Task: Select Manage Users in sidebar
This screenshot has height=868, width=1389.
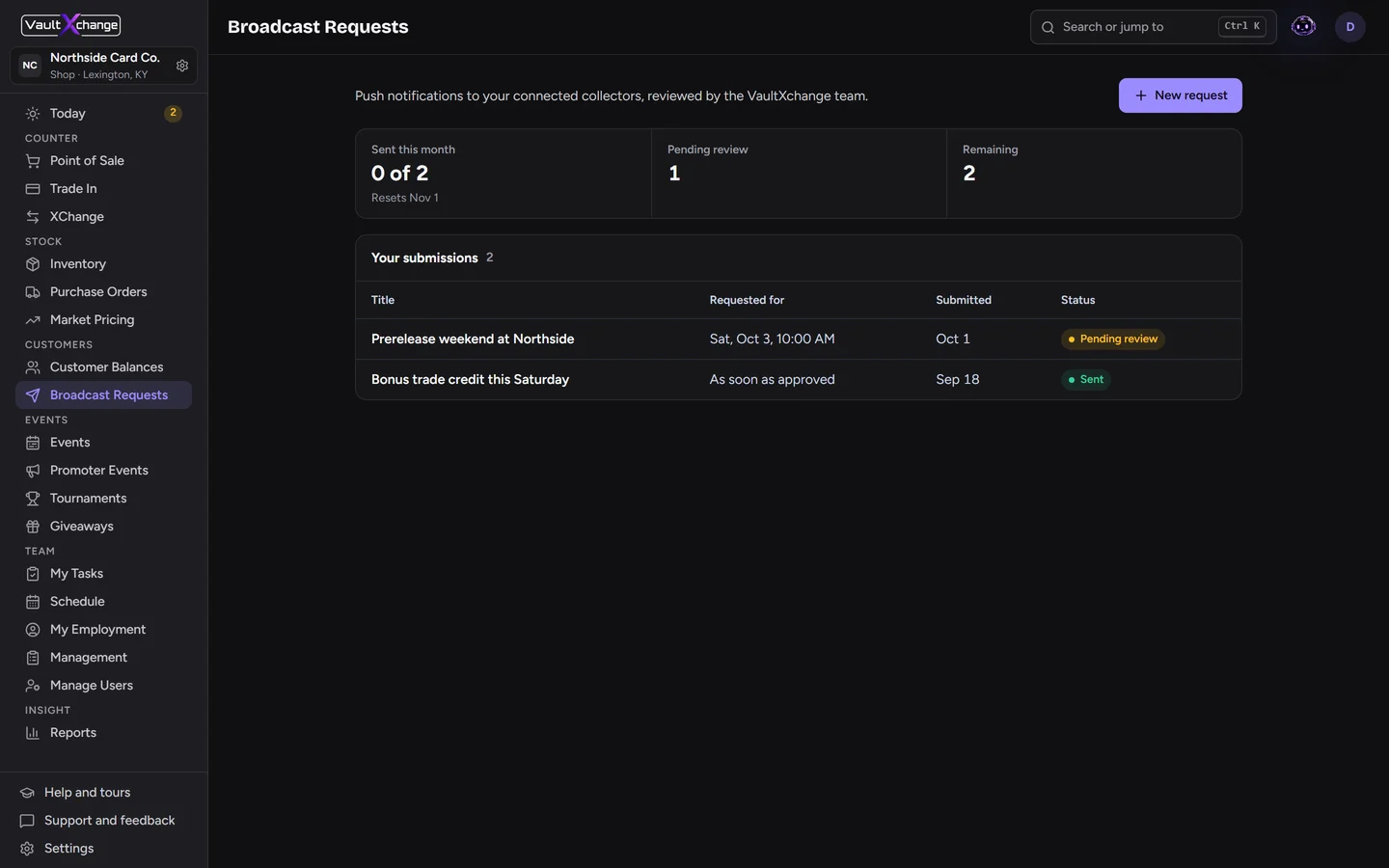Action: click(103, 686)
